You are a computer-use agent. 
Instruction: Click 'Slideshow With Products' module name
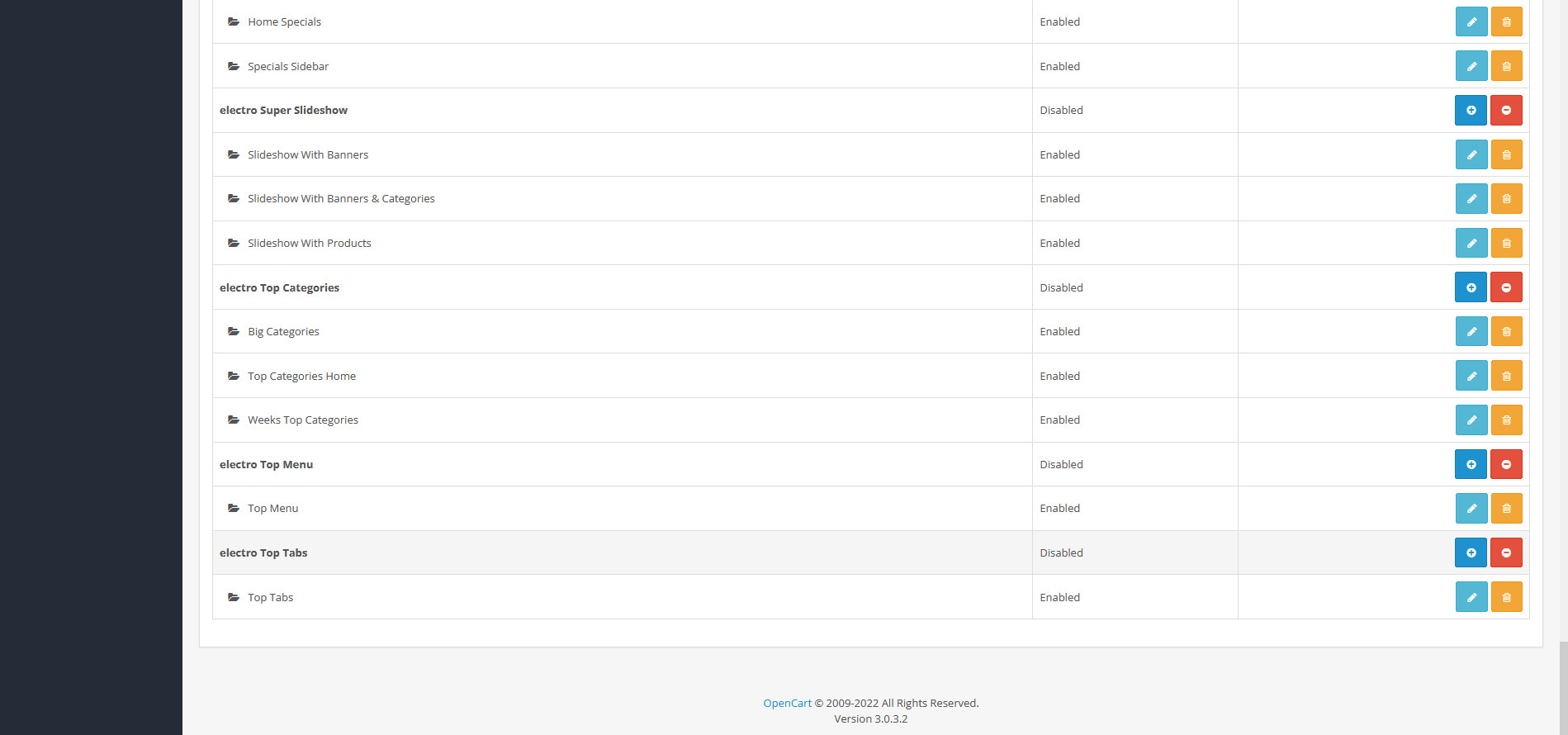pos(310,243)
